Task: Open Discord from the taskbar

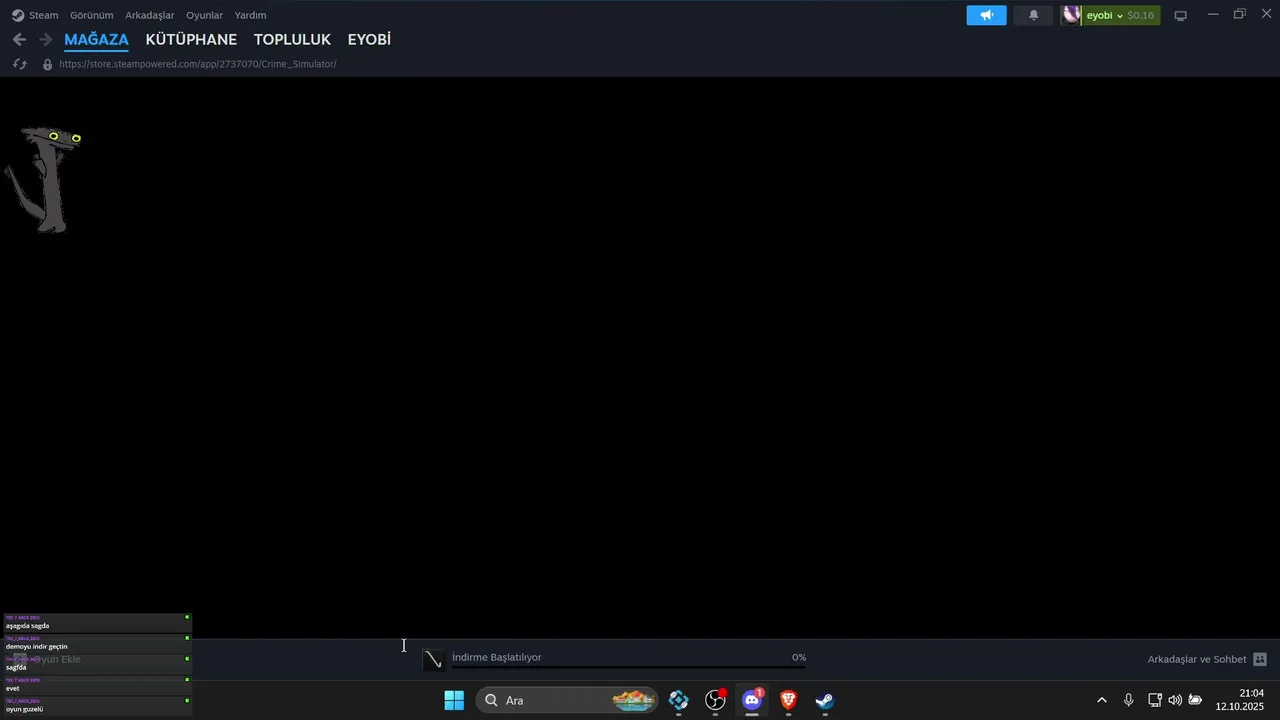Action: (752, 700)
